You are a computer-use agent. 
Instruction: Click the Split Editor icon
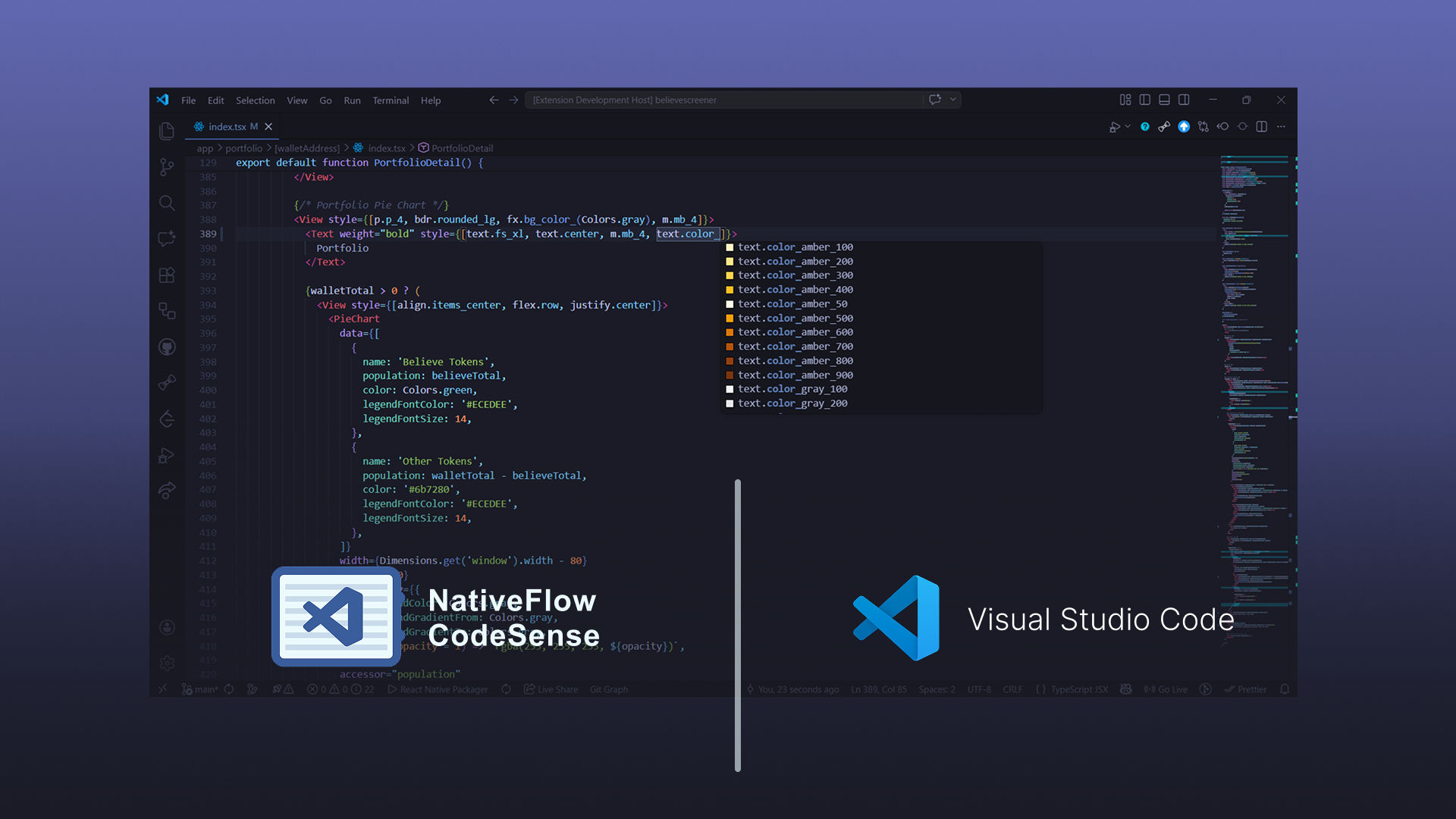click(1262, 127)
